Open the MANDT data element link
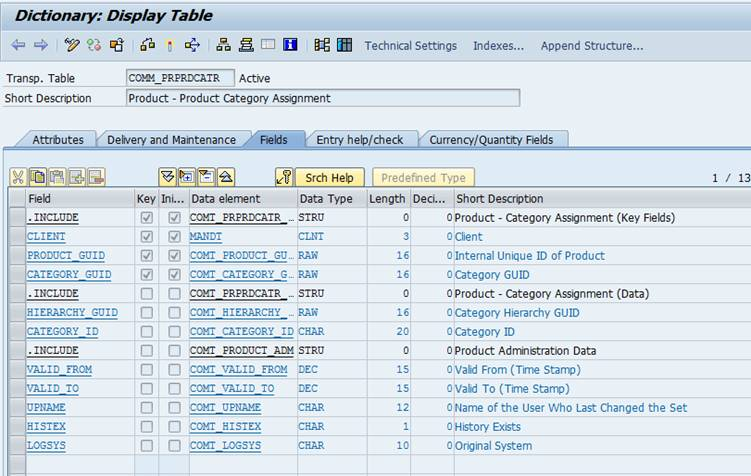This screenshot has width=751, height=476. coord(205,237)
